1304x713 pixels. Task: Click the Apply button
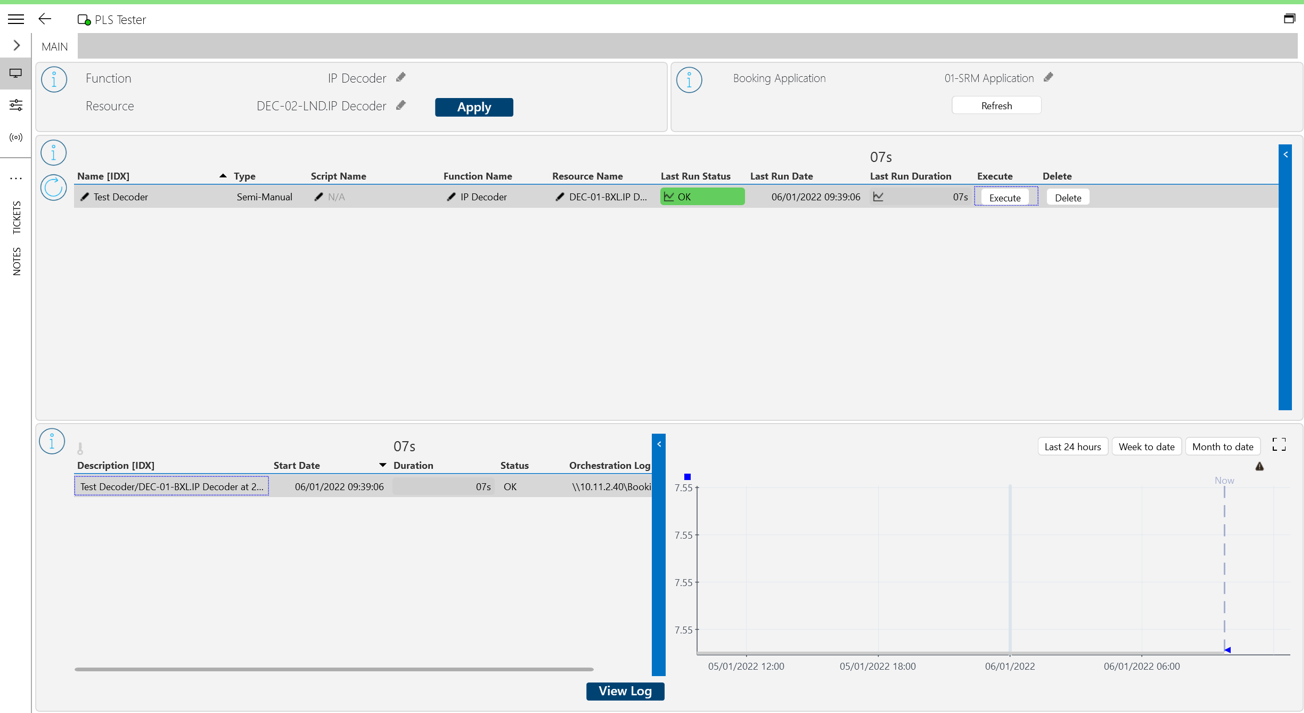(x=474, y=107)
